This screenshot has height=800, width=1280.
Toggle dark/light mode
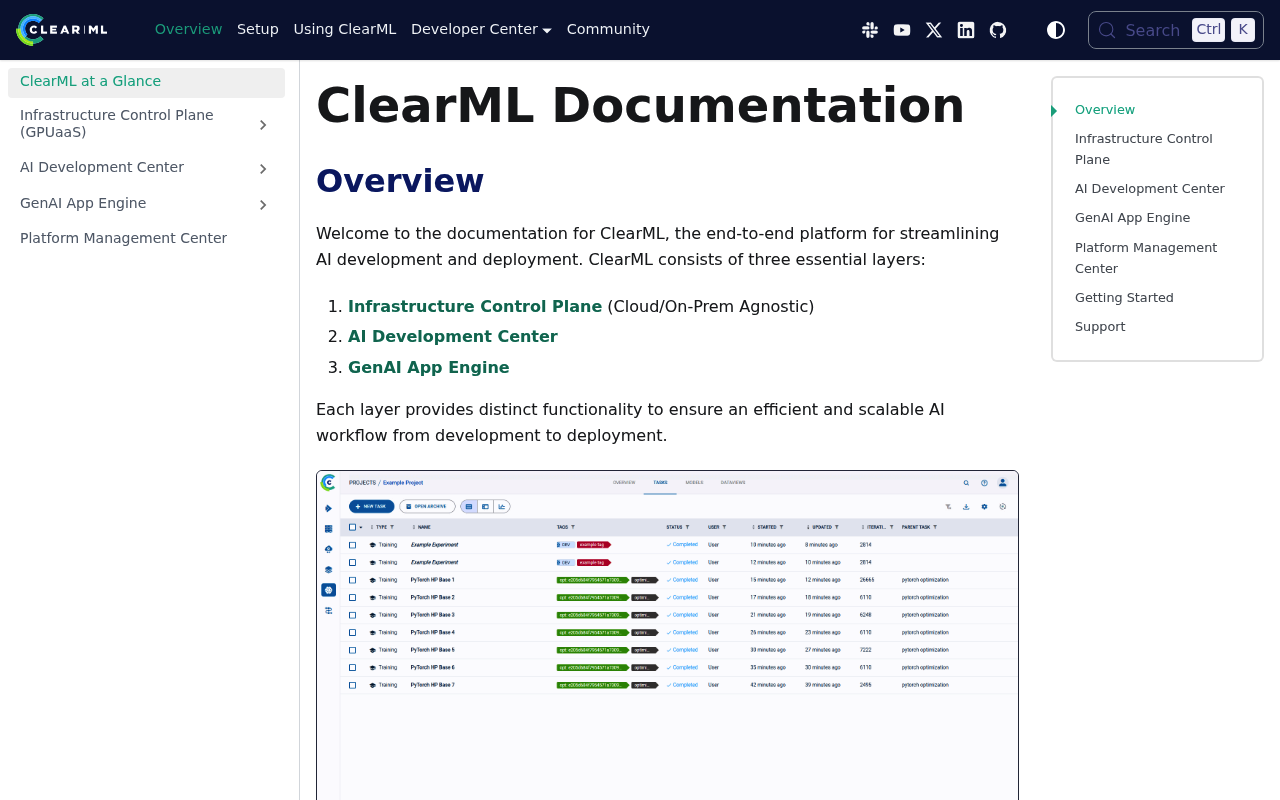(x=1056, y=30)
